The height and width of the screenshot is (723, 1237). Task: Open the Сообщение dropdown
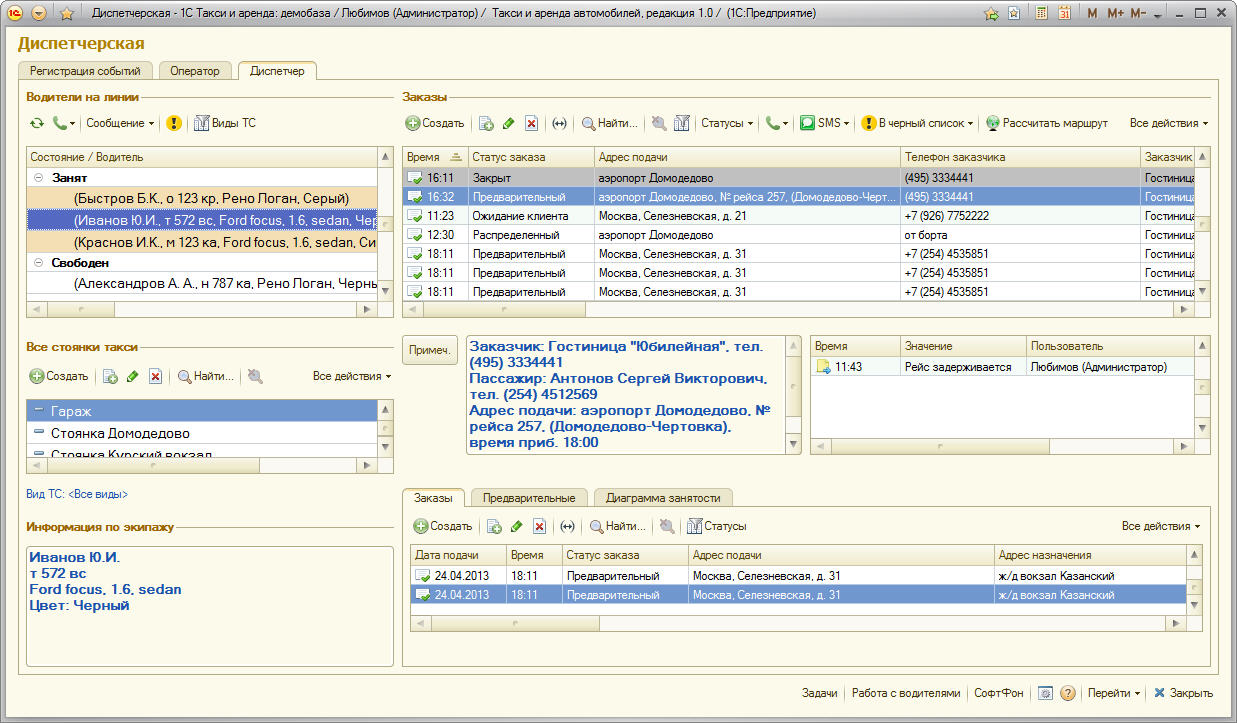coord(120,123)
